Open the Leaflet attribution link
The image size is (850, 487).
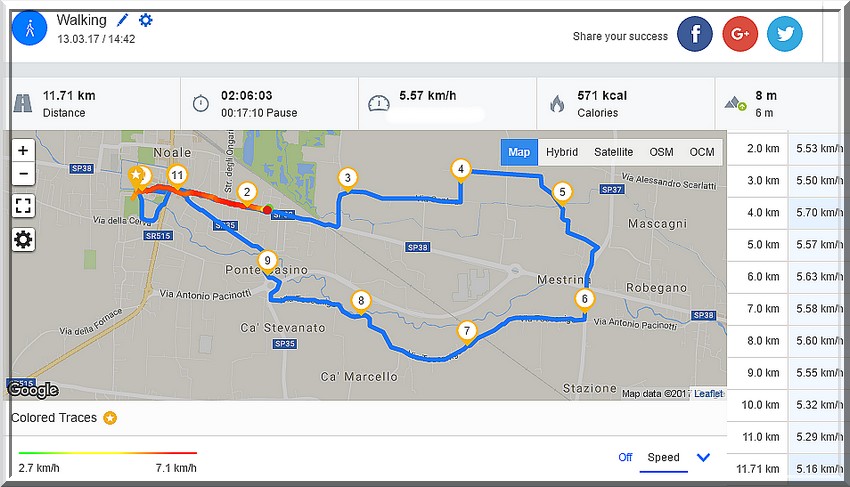coord(709,394)
